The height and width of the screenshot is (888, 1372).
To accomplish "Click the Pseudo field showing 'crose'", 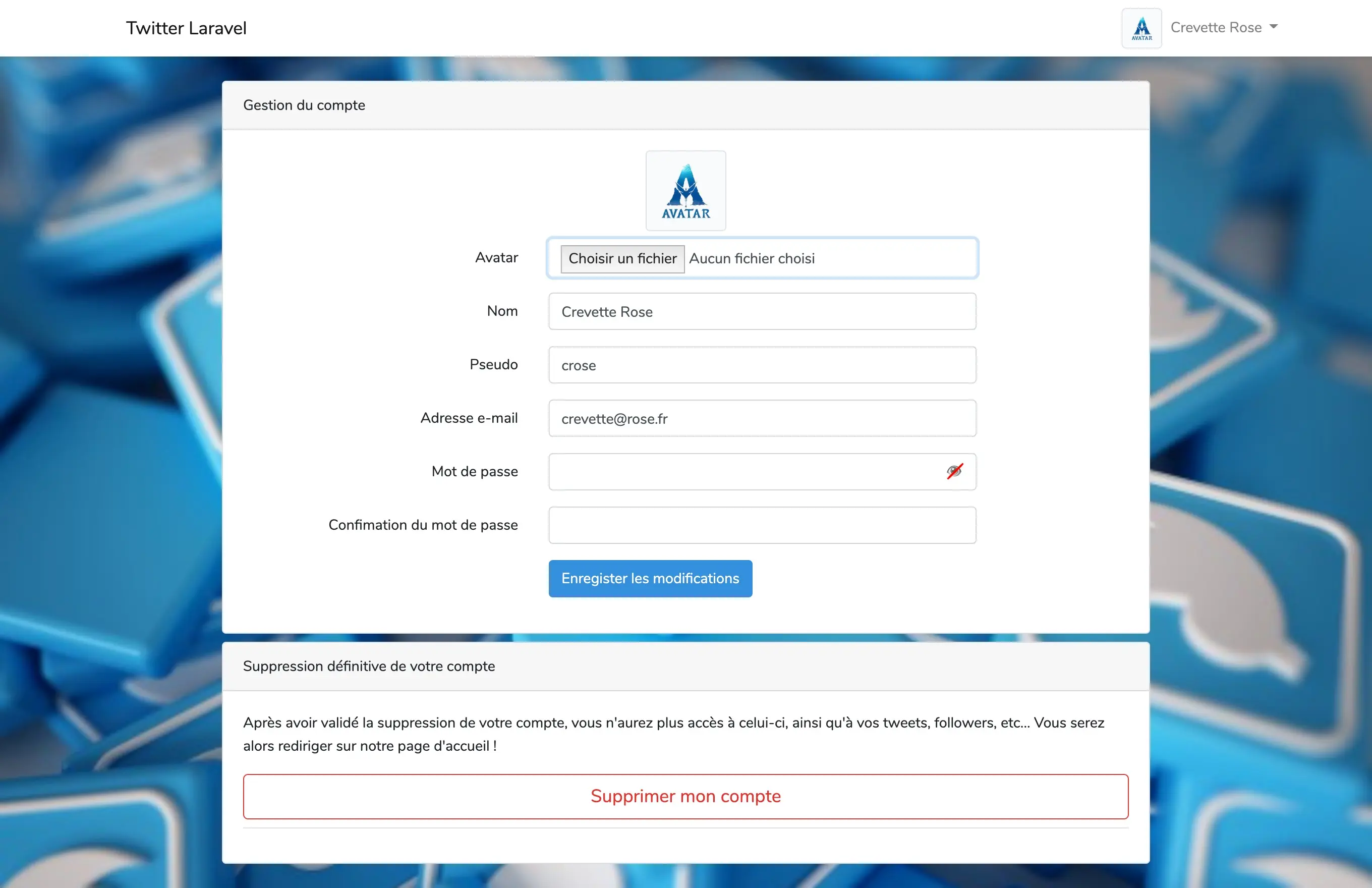I will pyautogui.click(x=762, y=364).
